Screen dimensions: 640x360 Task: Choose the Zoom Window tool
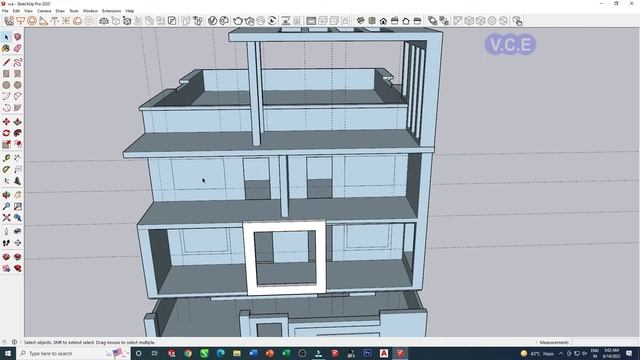coord(18,207)
